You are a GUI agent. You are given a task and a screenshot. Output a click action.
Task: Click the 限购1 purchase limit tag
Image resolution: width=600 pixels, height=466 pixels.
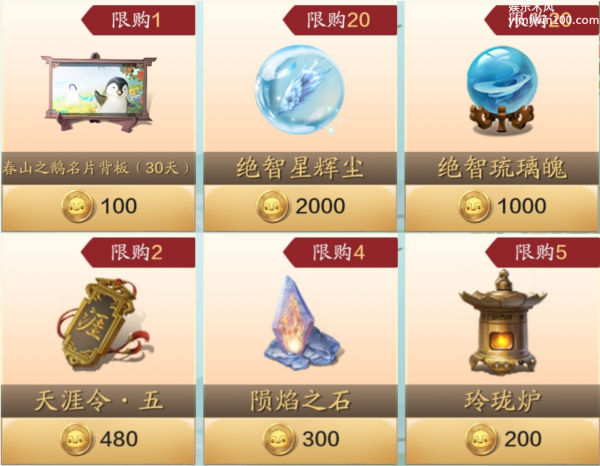138,20
